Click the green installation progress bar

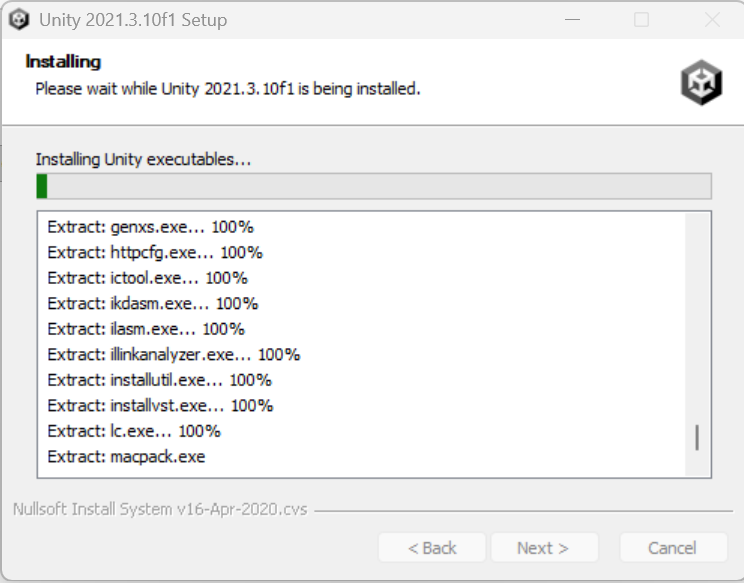click(x=374, y=186)
